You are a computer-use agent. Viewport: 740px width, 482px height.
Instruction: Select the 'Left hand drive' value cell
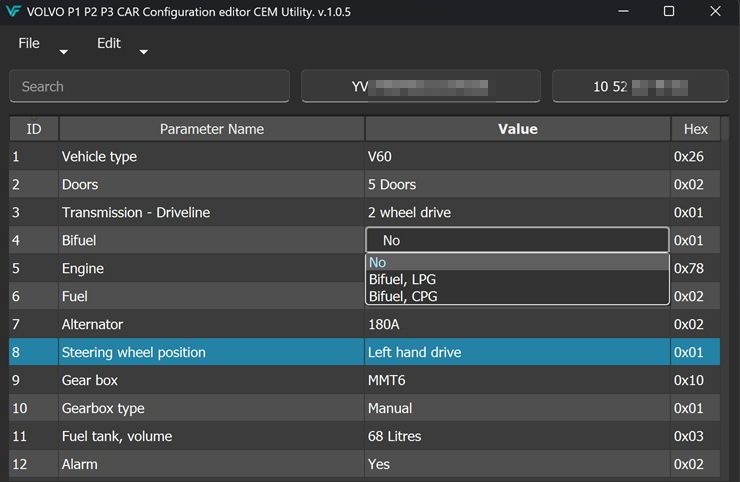tap(518, 352)
